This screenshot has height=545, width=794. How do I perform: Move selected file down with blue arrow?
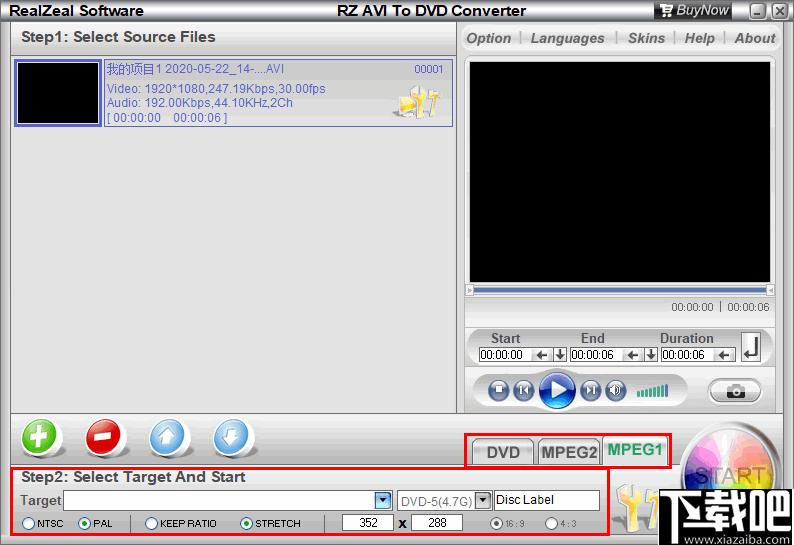231,437
